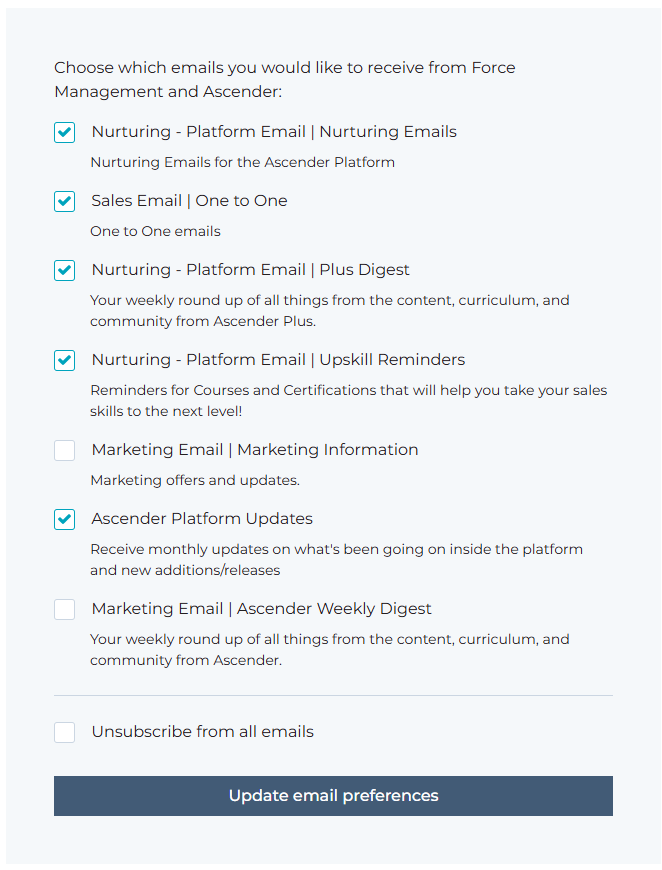Click the 'Ascender Weekly Digest' option label

point(262,609)
